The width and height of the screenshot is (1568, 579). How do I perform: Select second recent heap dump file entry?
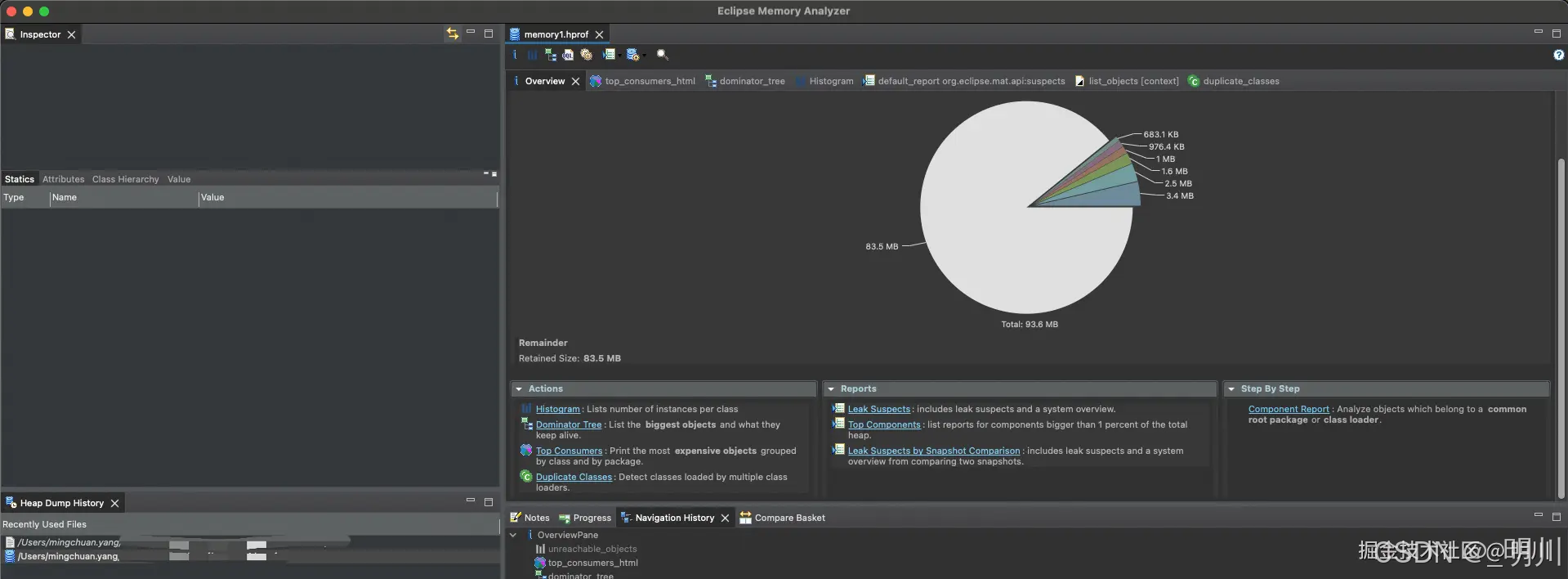250,556
